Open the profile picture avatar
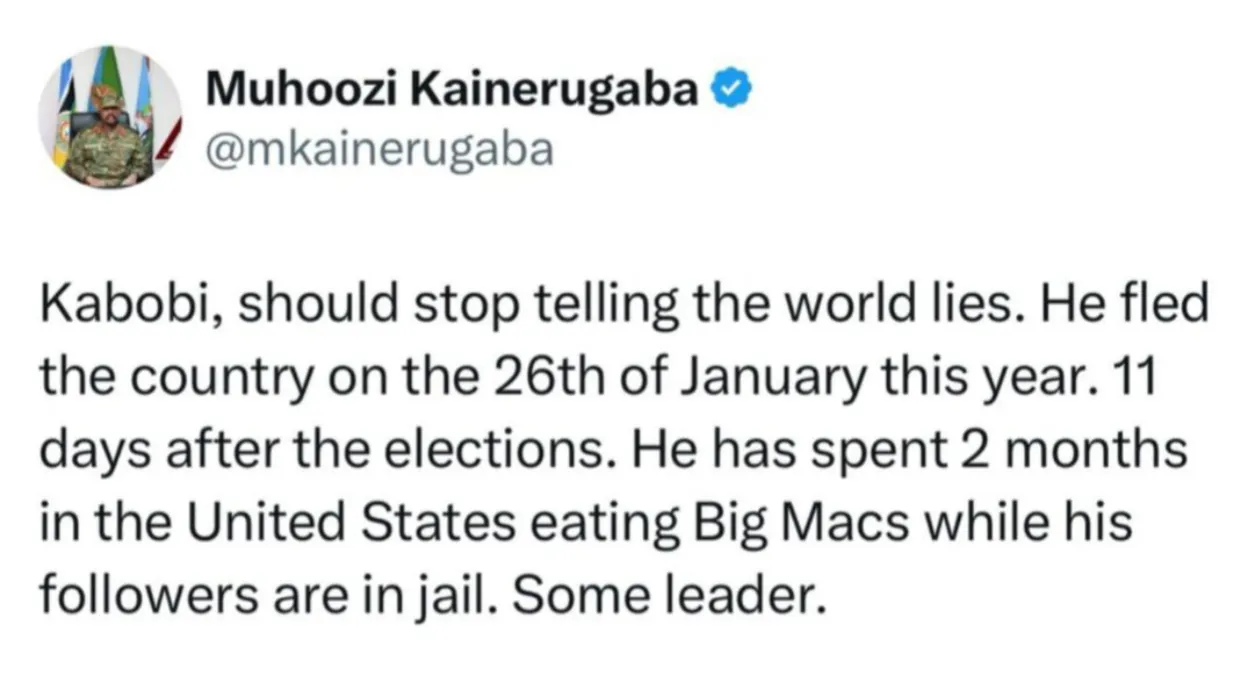 (x=109, y=118)
